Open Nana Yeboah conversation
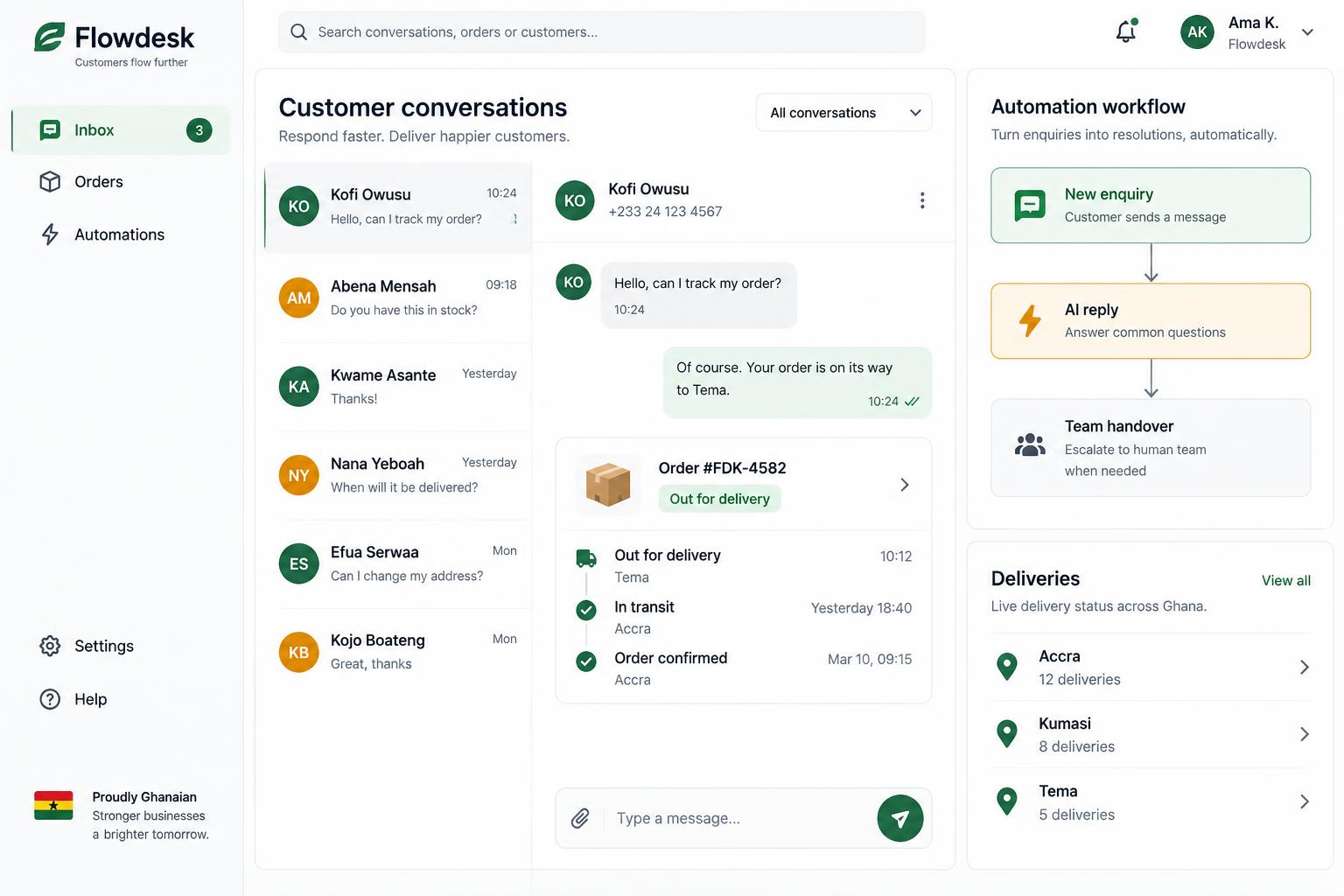The image size is (1344, 896). point(398,475)
